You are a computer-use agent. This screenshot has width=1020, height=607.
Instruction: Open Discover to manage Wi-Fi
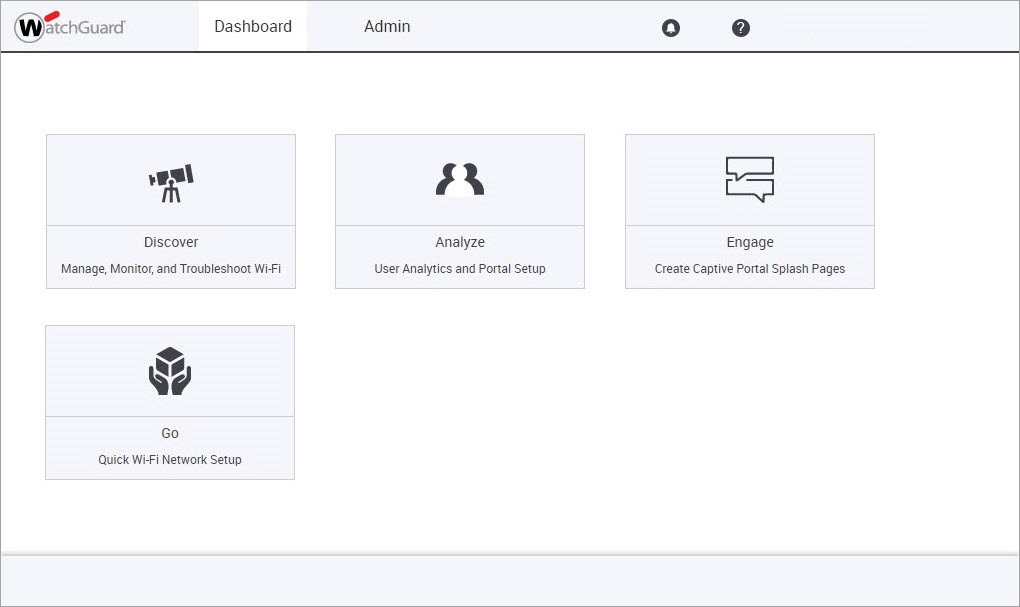[170, 210]
